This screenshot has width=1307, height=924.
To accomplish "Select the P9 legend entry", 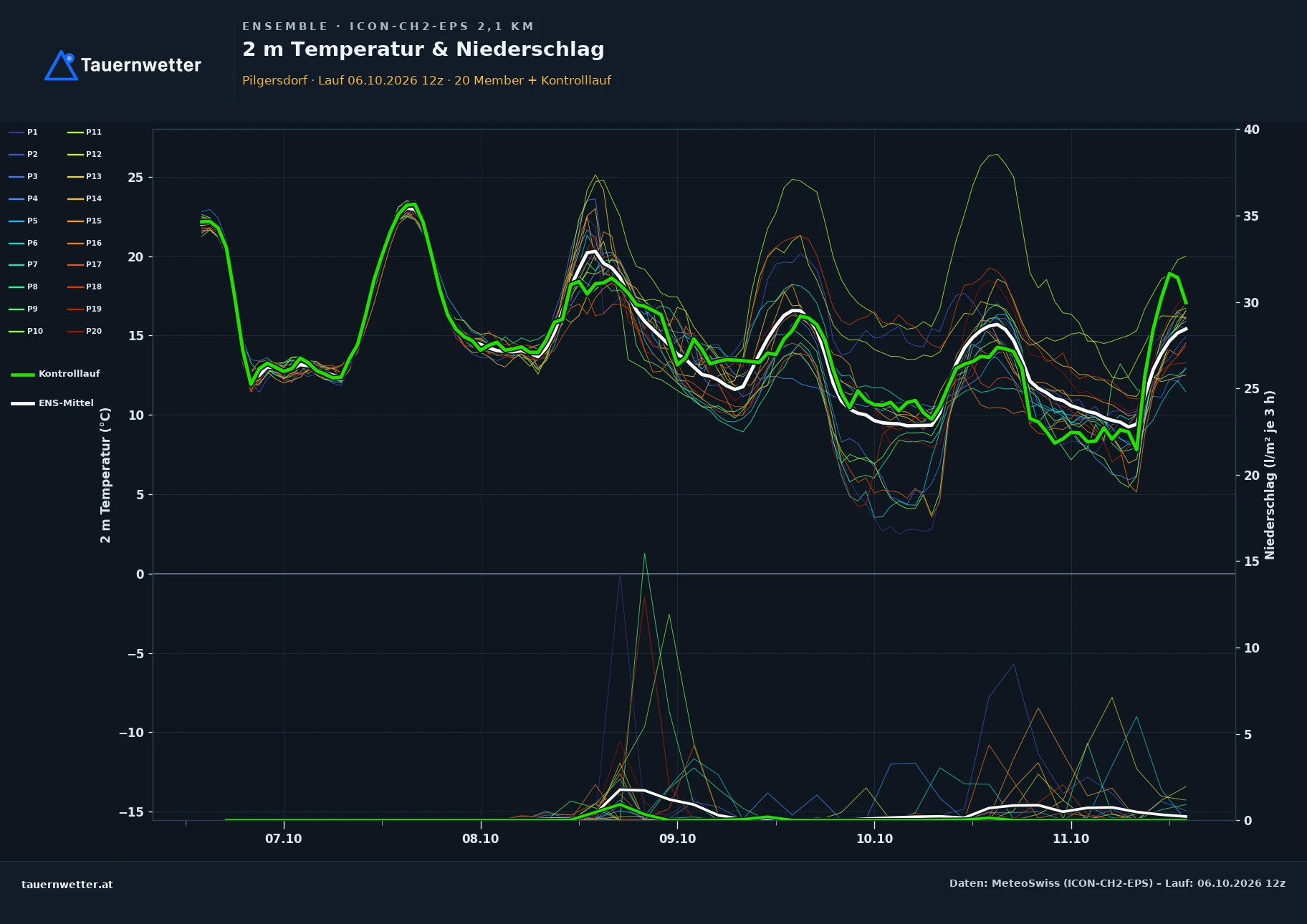I will (x=23, y=309).
